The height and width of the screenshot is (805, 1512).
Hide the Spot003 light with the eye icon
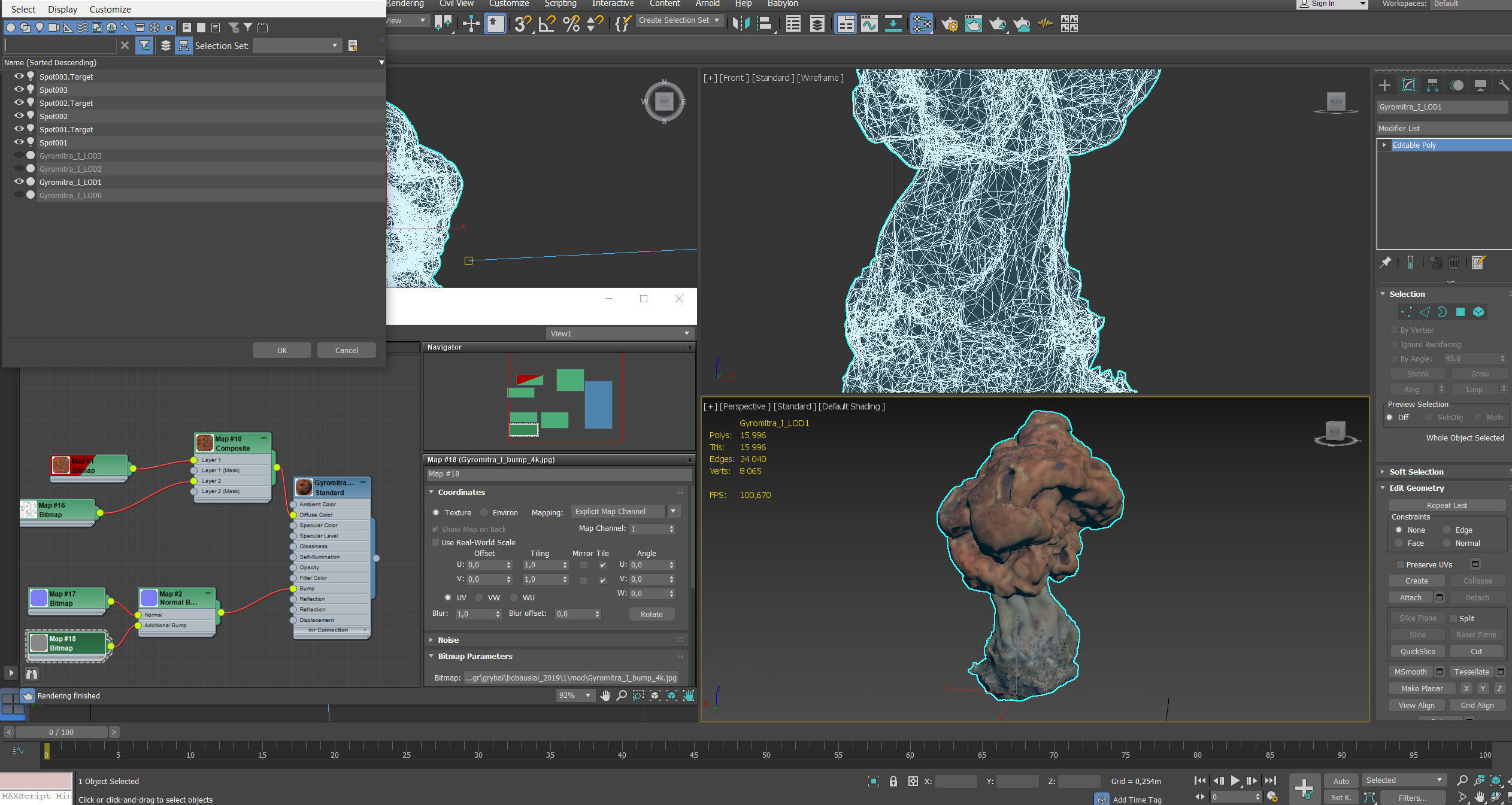pos(19,90)
